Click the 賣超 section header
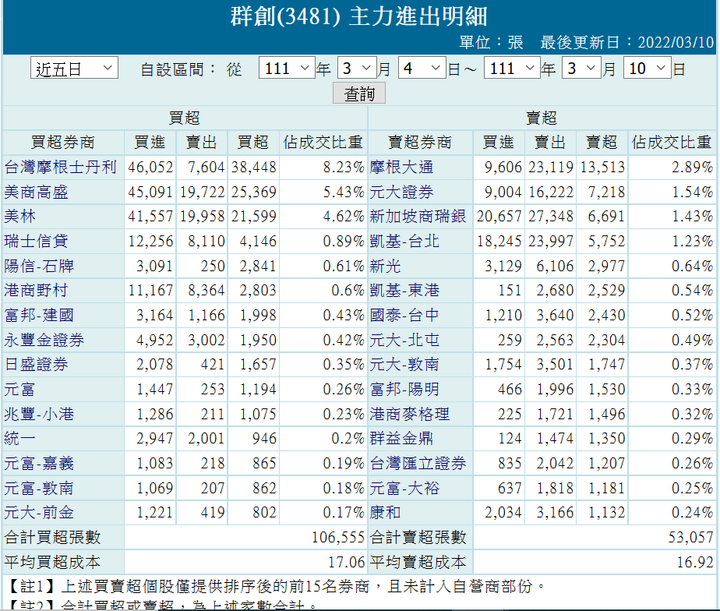Image resolution: width=720 pixels, height=611 pixels. point(541,118)
